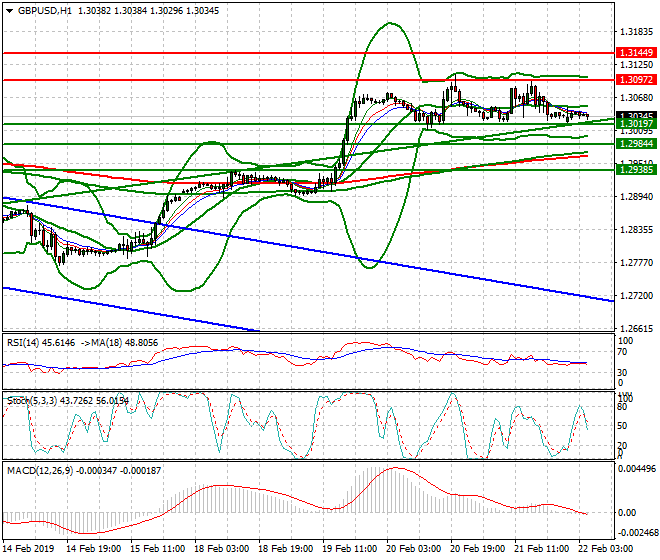The height and width of the screenshot is (560, 660).
Task: Select the GBPUSD,H1 chart title text
Action: [x=45, y=11]
